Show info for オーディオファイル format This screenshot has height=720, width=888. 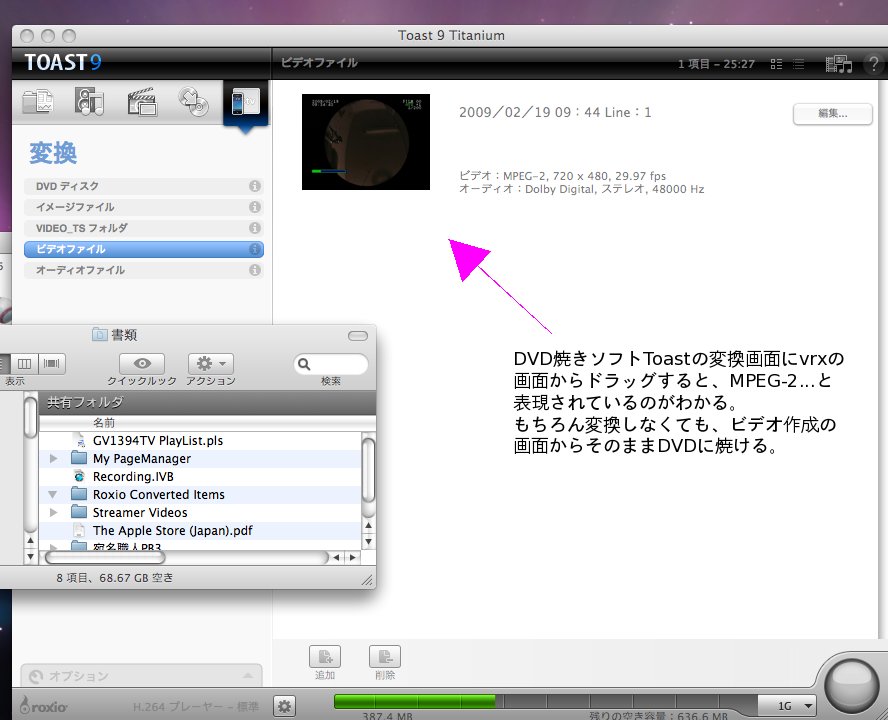click(255, 270)
